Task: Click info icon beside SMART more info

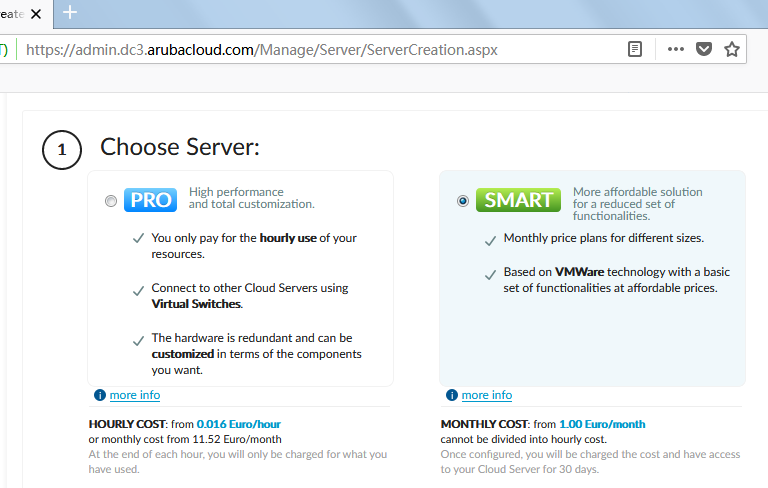Action: click(x=452, y=395)
